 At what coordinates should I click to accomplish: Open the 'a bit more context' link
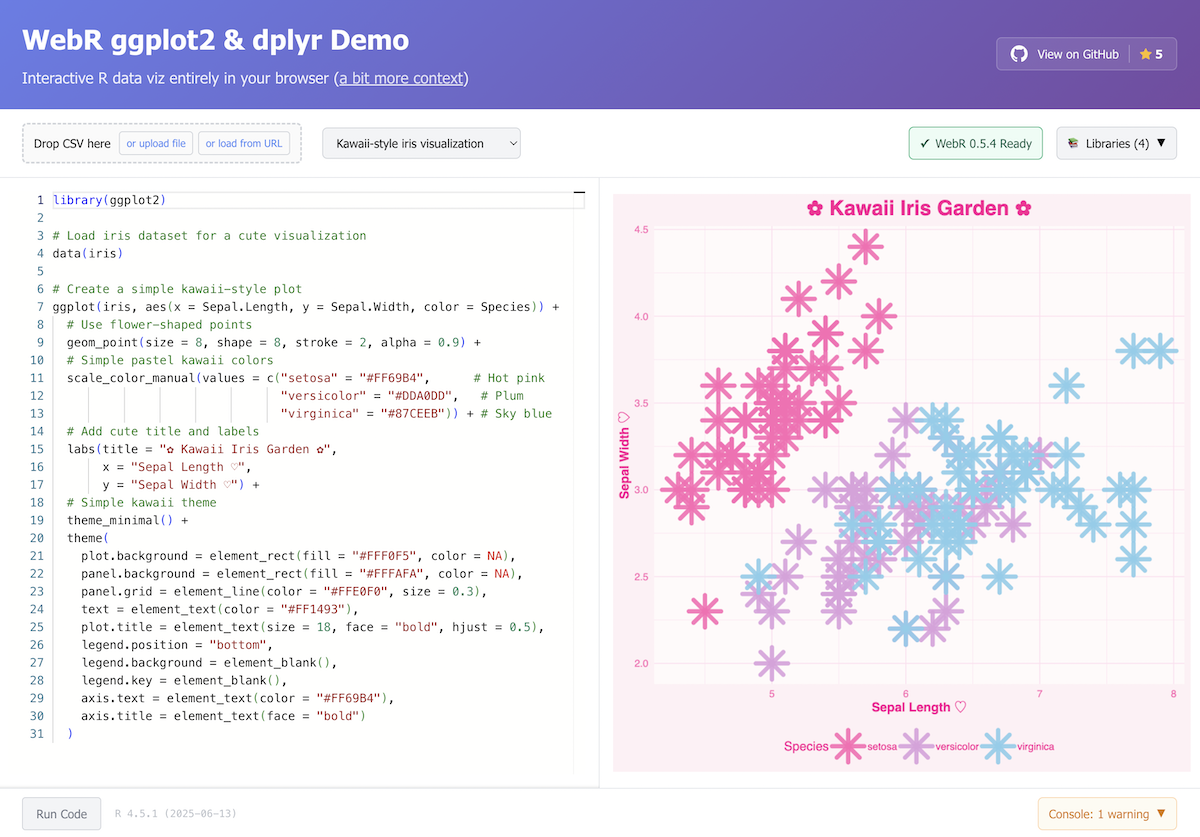tap(401, 78)
